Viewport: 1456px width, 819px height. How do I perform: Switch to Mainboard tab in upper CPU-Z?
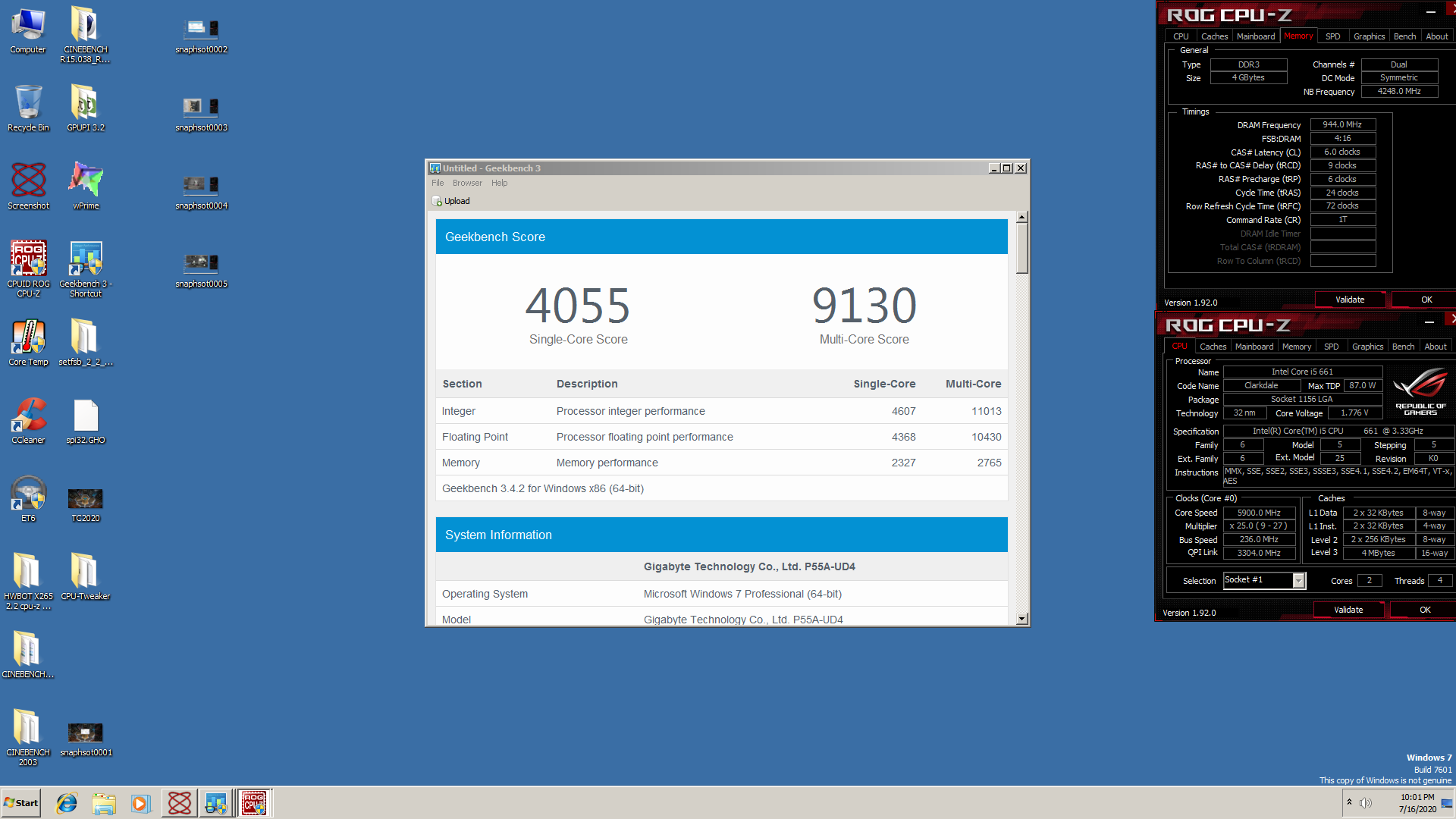tap(1256, 36)
